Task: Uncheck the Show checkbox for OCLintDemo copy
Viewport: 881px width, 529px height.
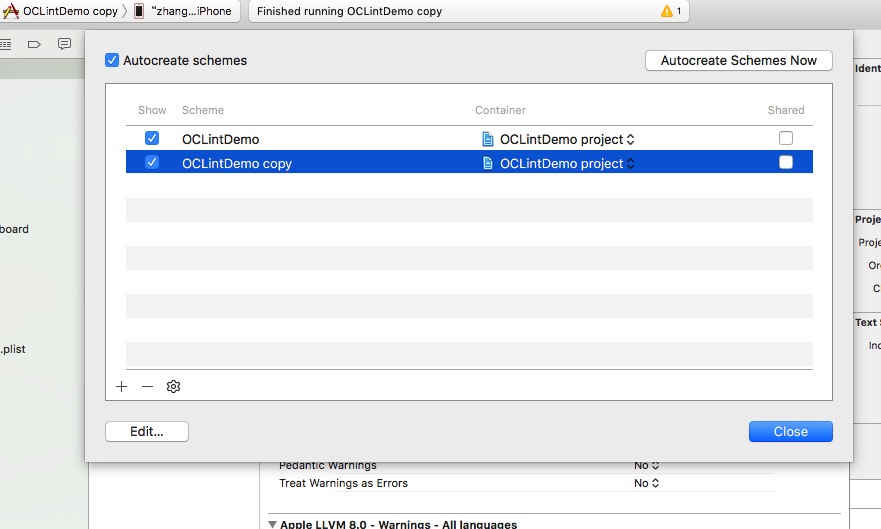Action: (152, 162)
